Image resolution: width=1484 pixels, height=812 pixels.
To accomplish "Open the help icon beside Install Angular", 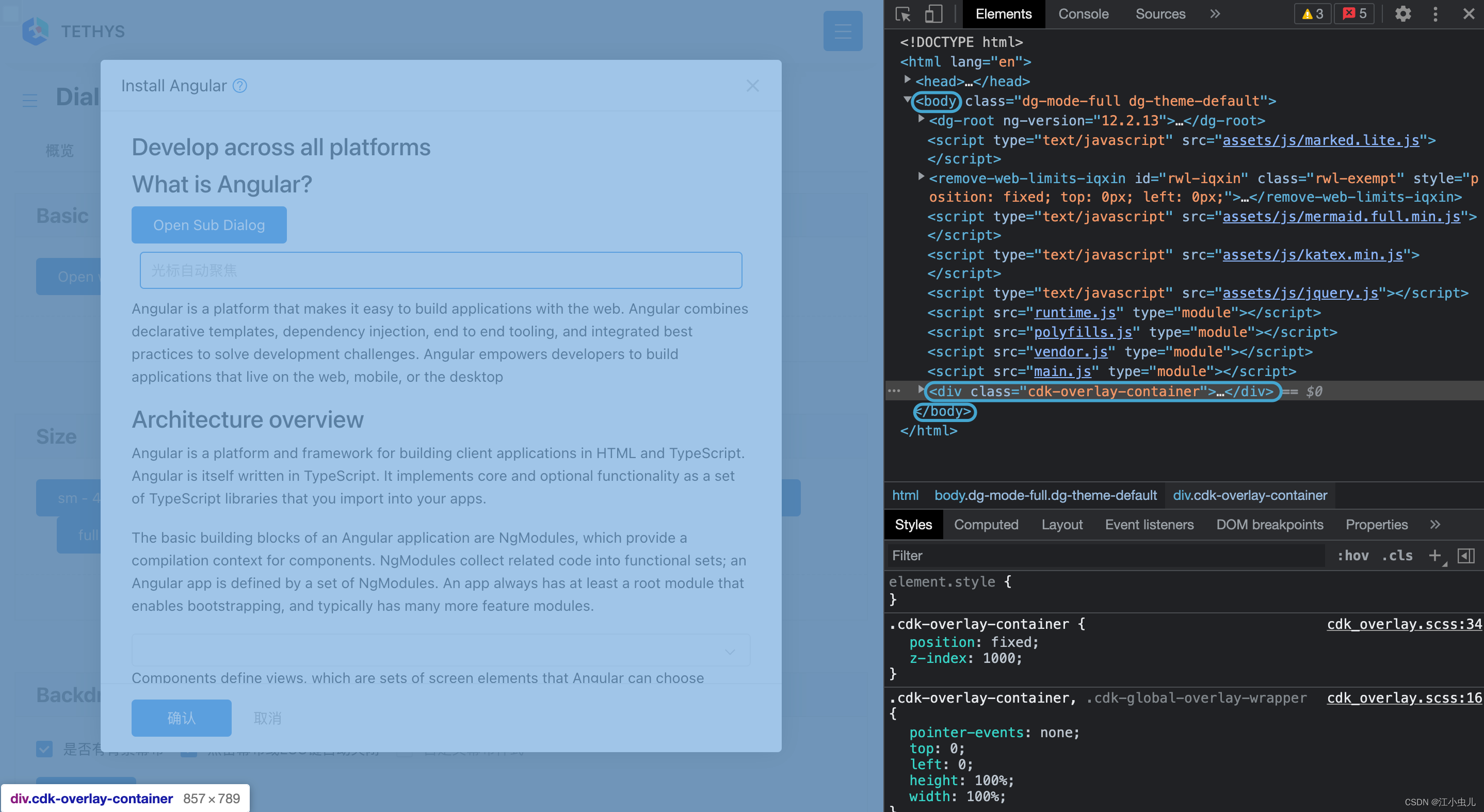I will tap(239, 86).
